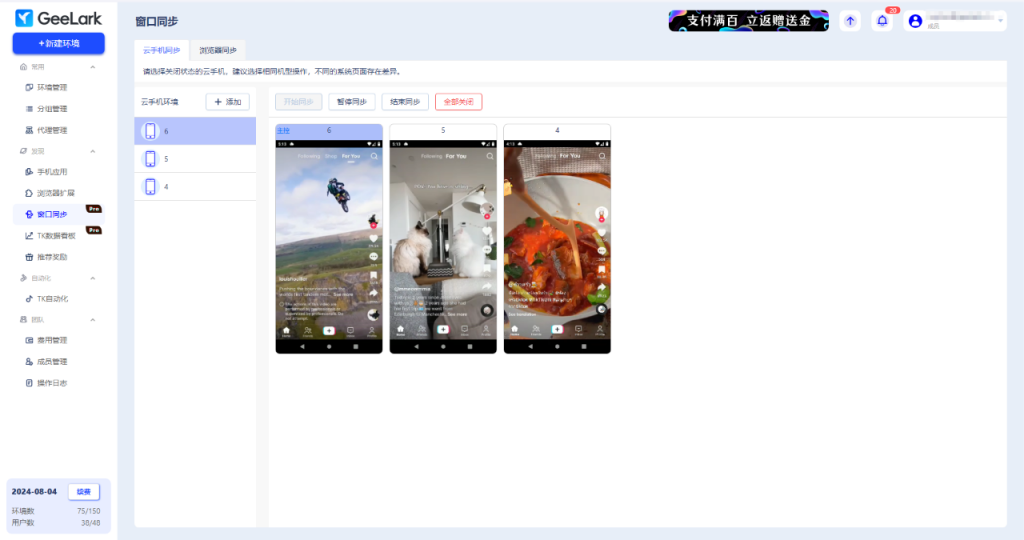The image size is (1024, 540).
Task: Click the 暂停同步 button
Action: click(352, 102)
